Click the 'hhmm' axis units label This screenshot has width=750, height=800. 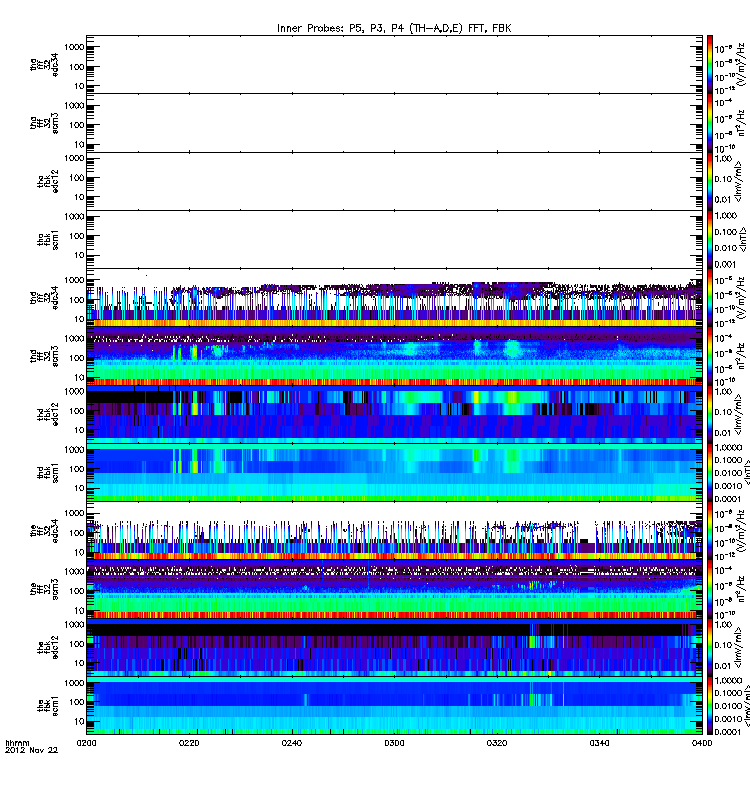(x=17, y=743)
